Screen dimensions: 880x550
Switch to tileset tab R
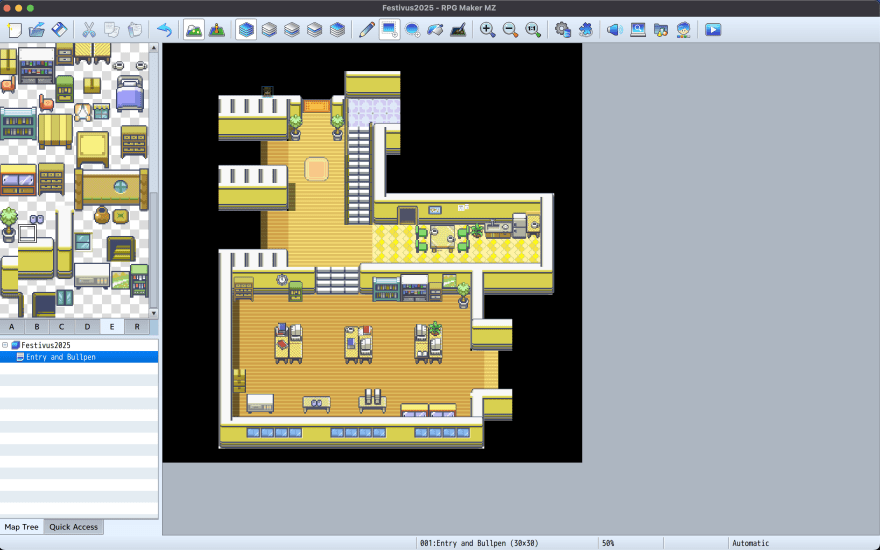point(137,327)
